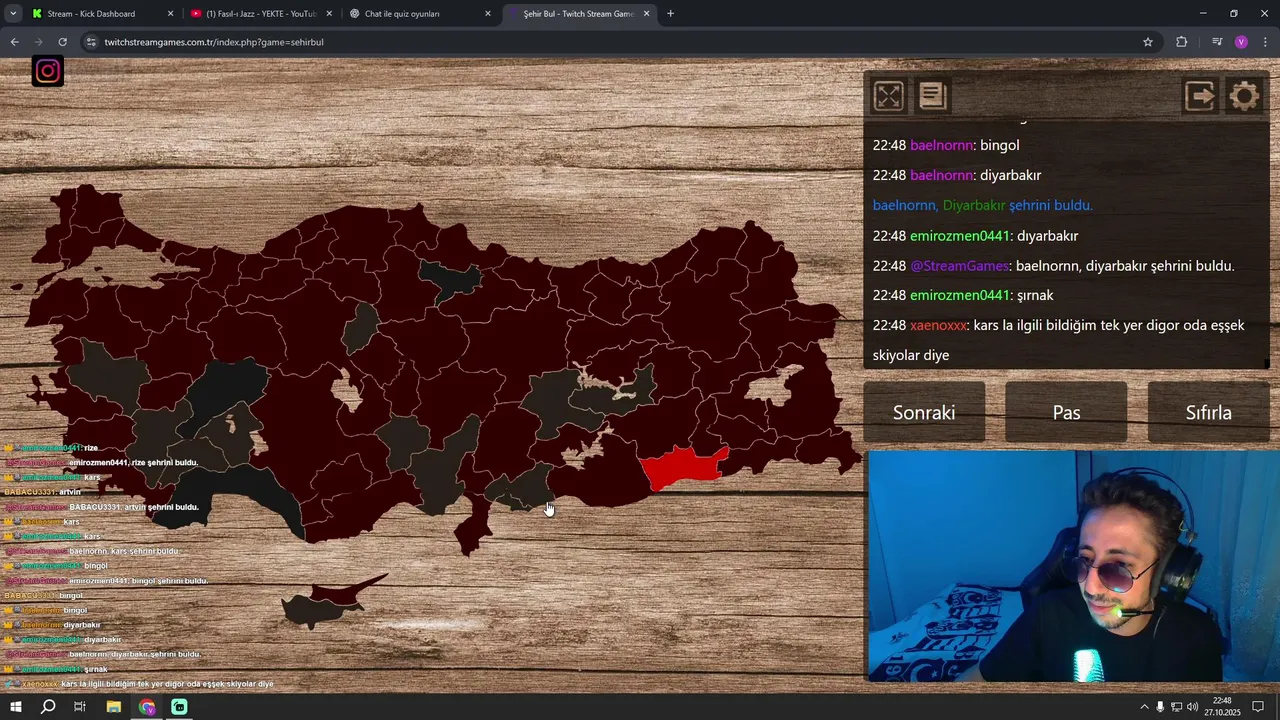Click the microphone icon in system tray

tap(1160, 707)
